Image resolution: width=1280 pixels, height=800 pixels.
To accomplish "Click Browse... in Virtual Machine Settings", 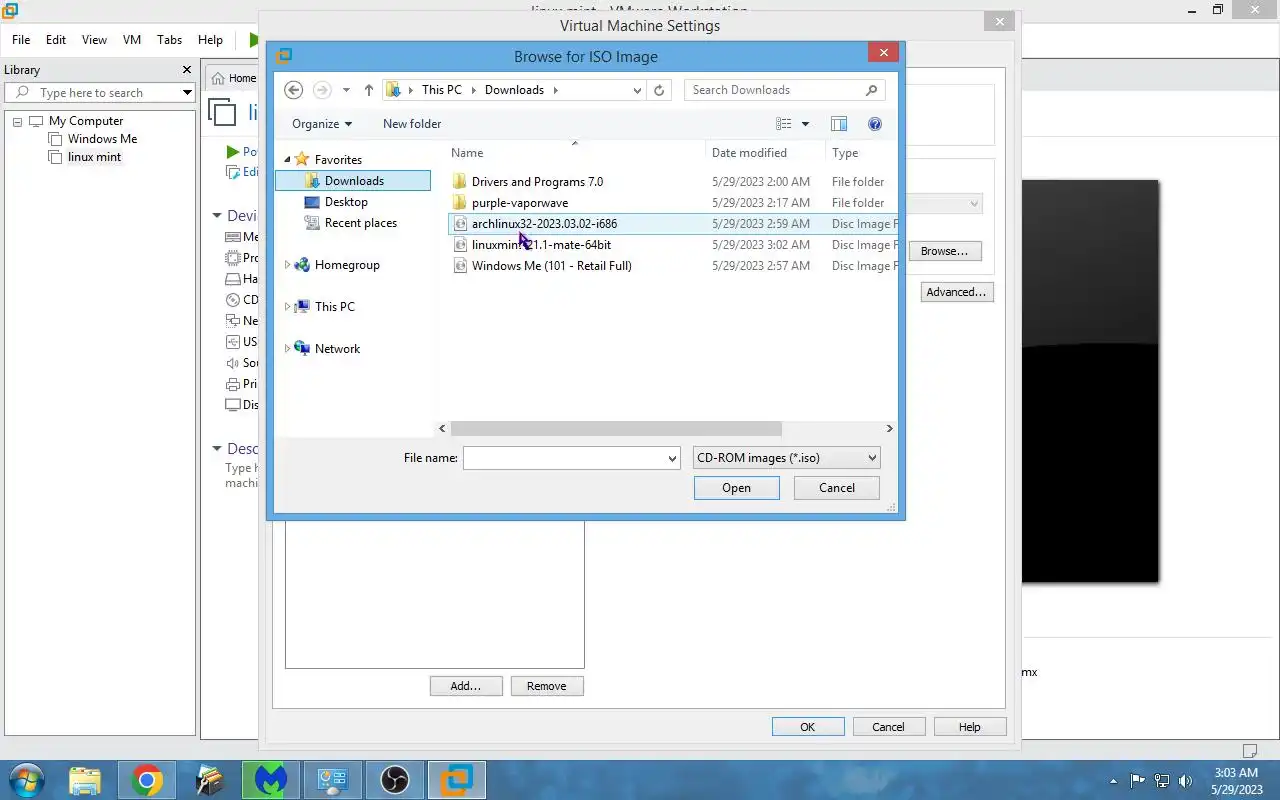I will (944, 251).
